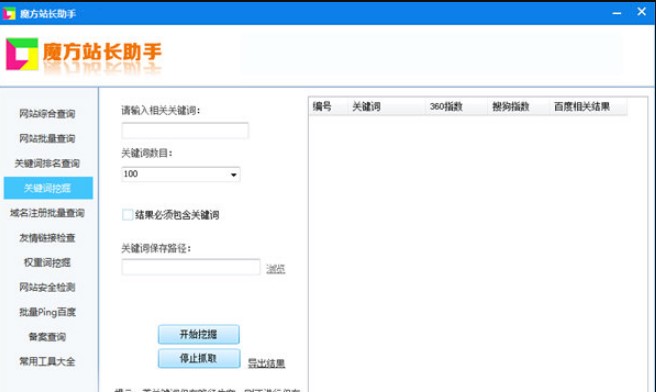The image size is (656, 392).
Task: Select the 关键词挖掘 sidebar item
Action: pyautogui.click(x=49, y=188)
